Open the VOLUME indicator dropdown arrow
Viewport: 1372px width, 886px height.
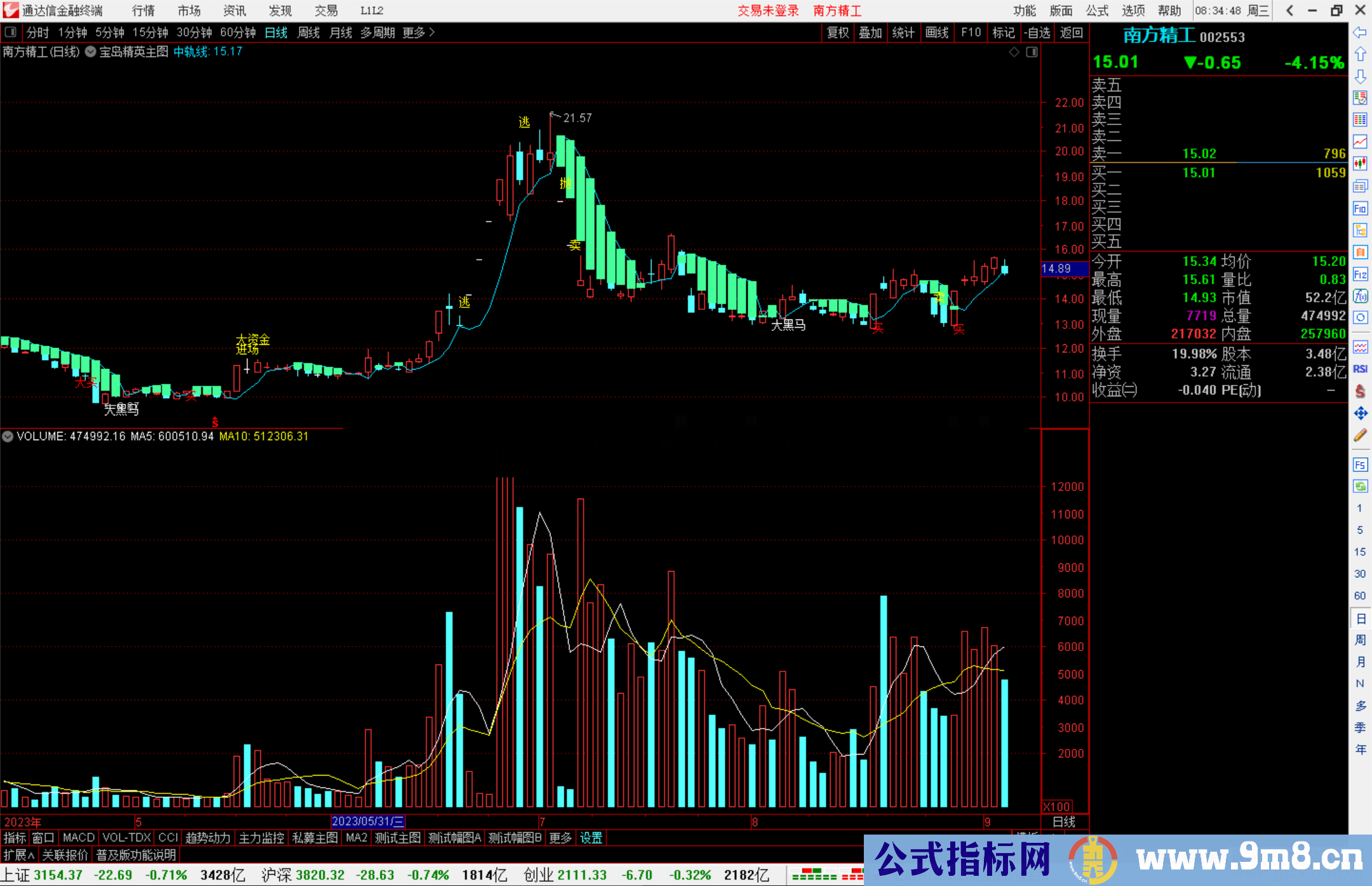(8, 436)
